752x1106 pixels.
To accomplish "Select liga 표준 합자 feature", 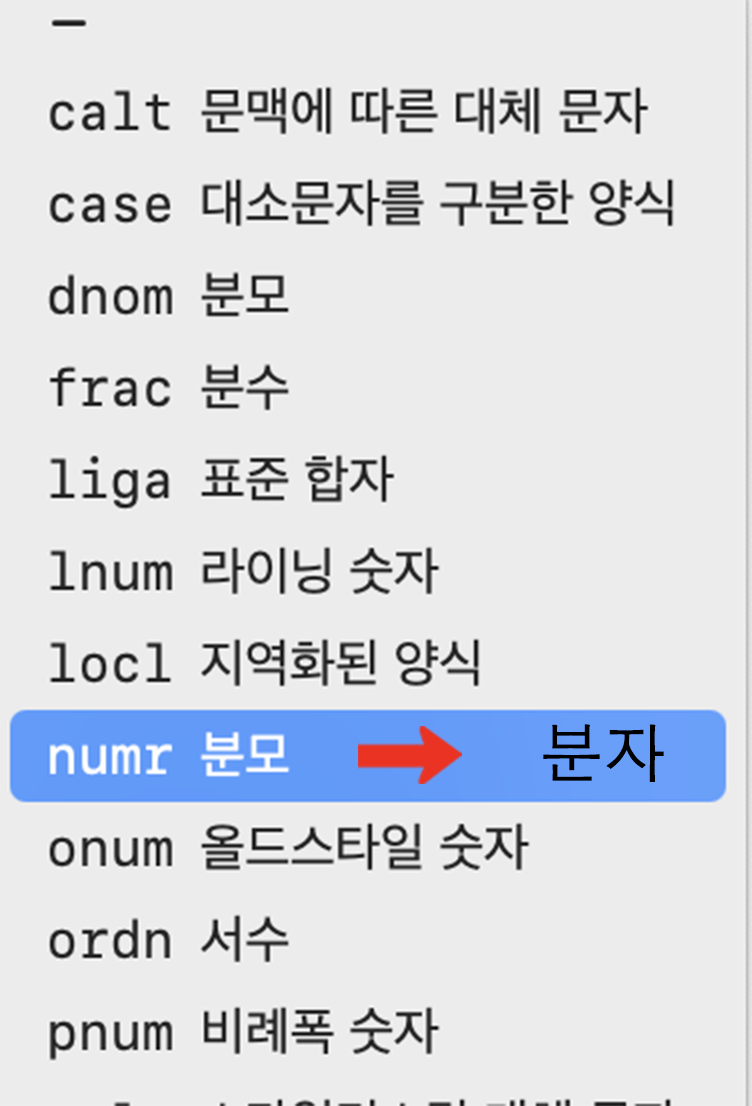I will (x=368, y=480).
